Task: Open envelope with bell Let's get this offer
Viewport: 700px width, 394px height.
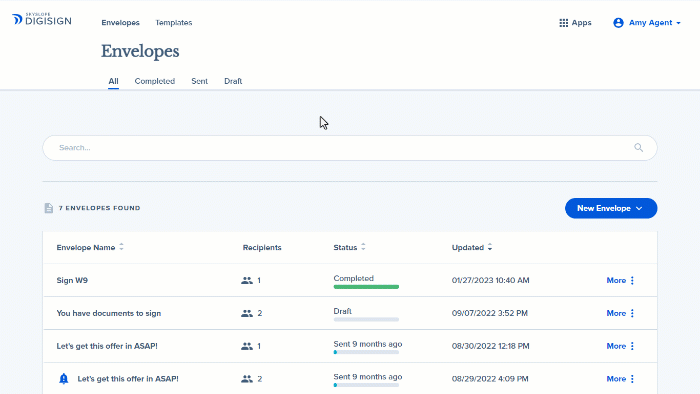Action: [x=128, y=379]
